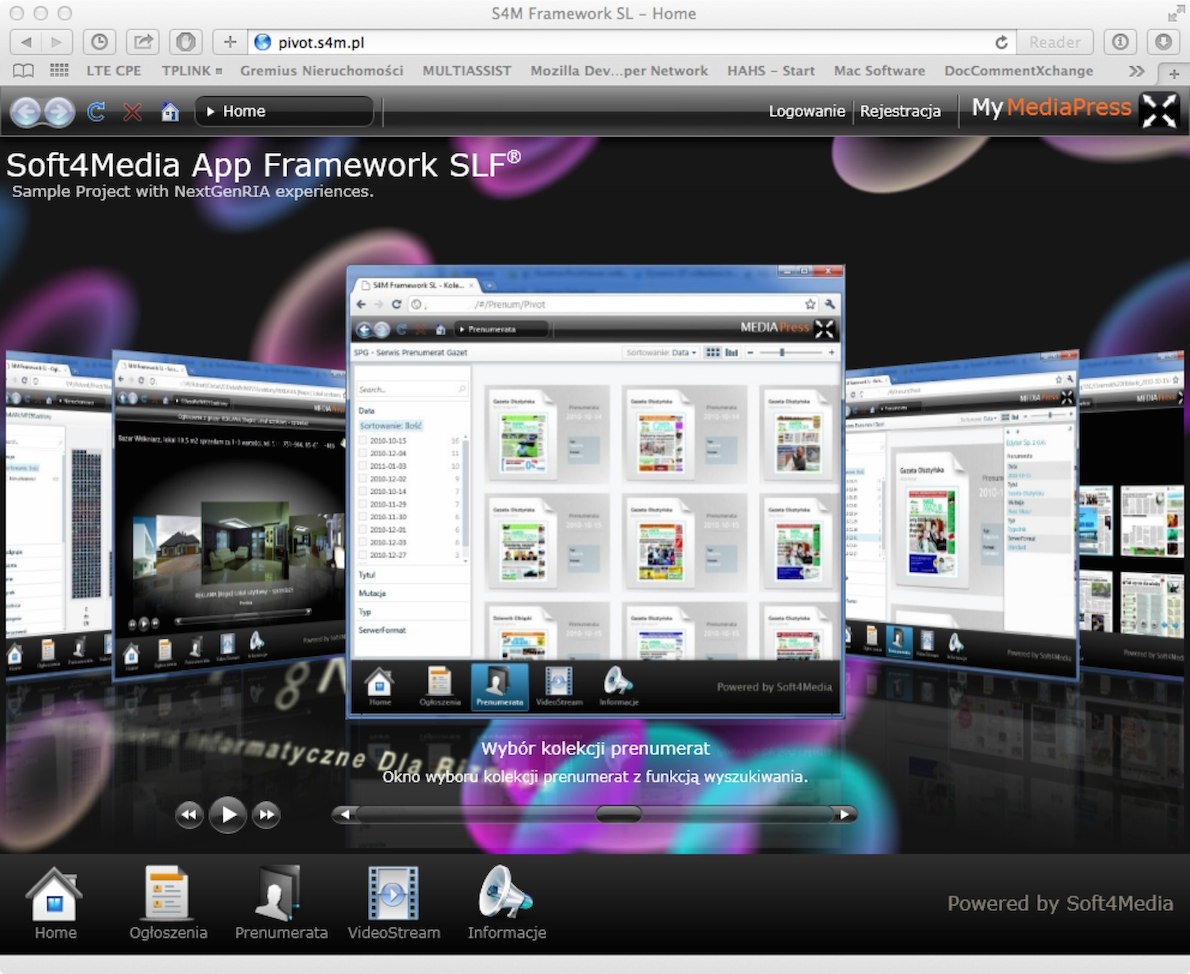Click the Soft4Media App Framework SLF heading
The height and width of the screenshot is (974, 1190).
point(263,165)
